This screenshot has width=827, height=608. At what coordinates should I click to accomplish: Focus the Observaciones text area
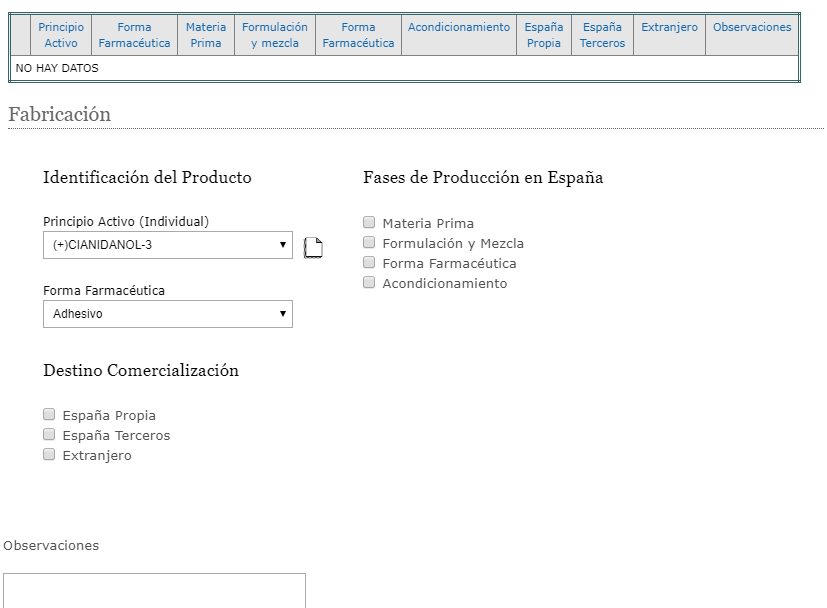[x=154, y=590]
